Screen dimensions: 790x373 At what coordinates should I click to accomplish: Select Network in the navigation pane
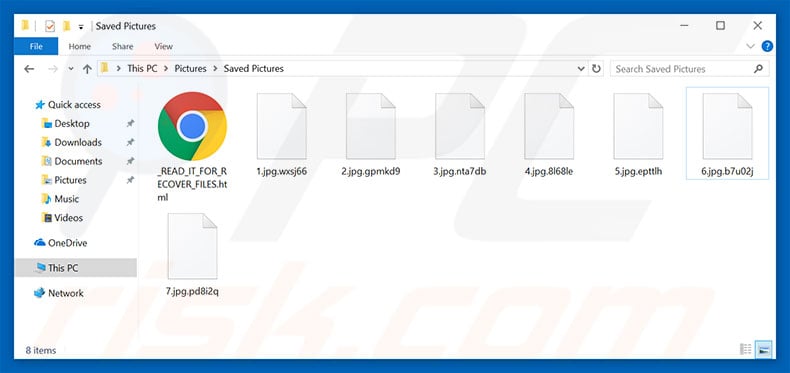click(65, 293)
